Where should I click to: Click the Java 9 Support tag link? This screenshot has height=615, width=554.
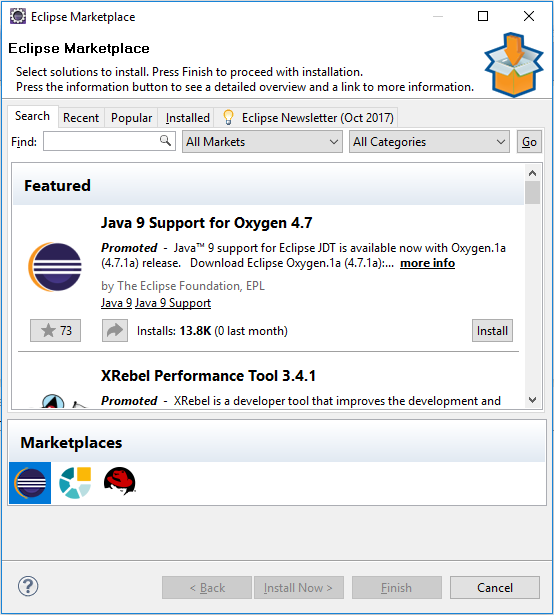(x=173, y=303)
